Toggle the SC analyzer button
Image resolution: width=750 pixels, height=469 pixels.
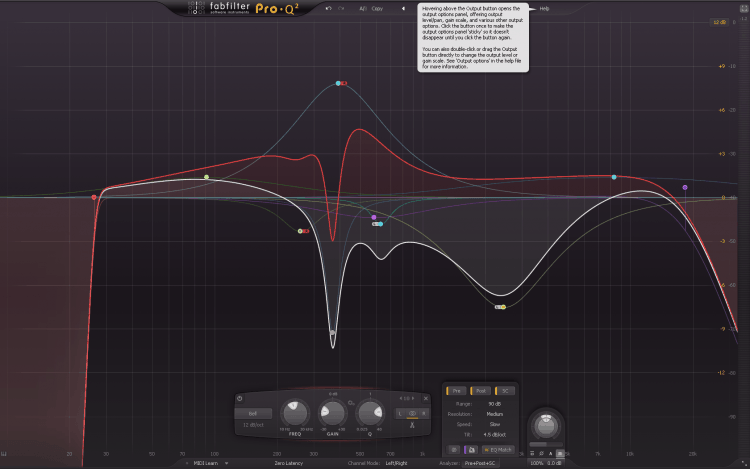505,391
